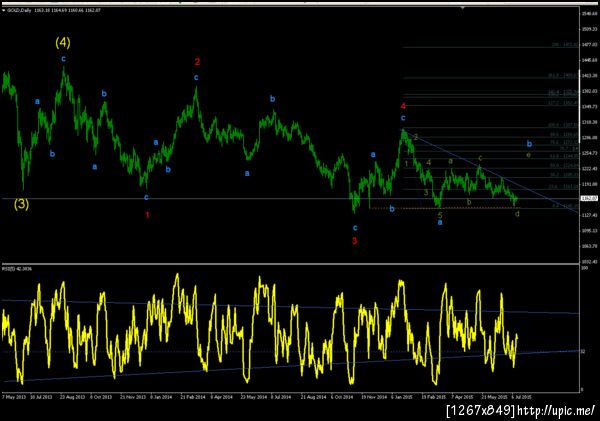Select the chart shift marker on top edge
Screen dimensions: 600x421
pyautogui.click(x=463, y=7)
